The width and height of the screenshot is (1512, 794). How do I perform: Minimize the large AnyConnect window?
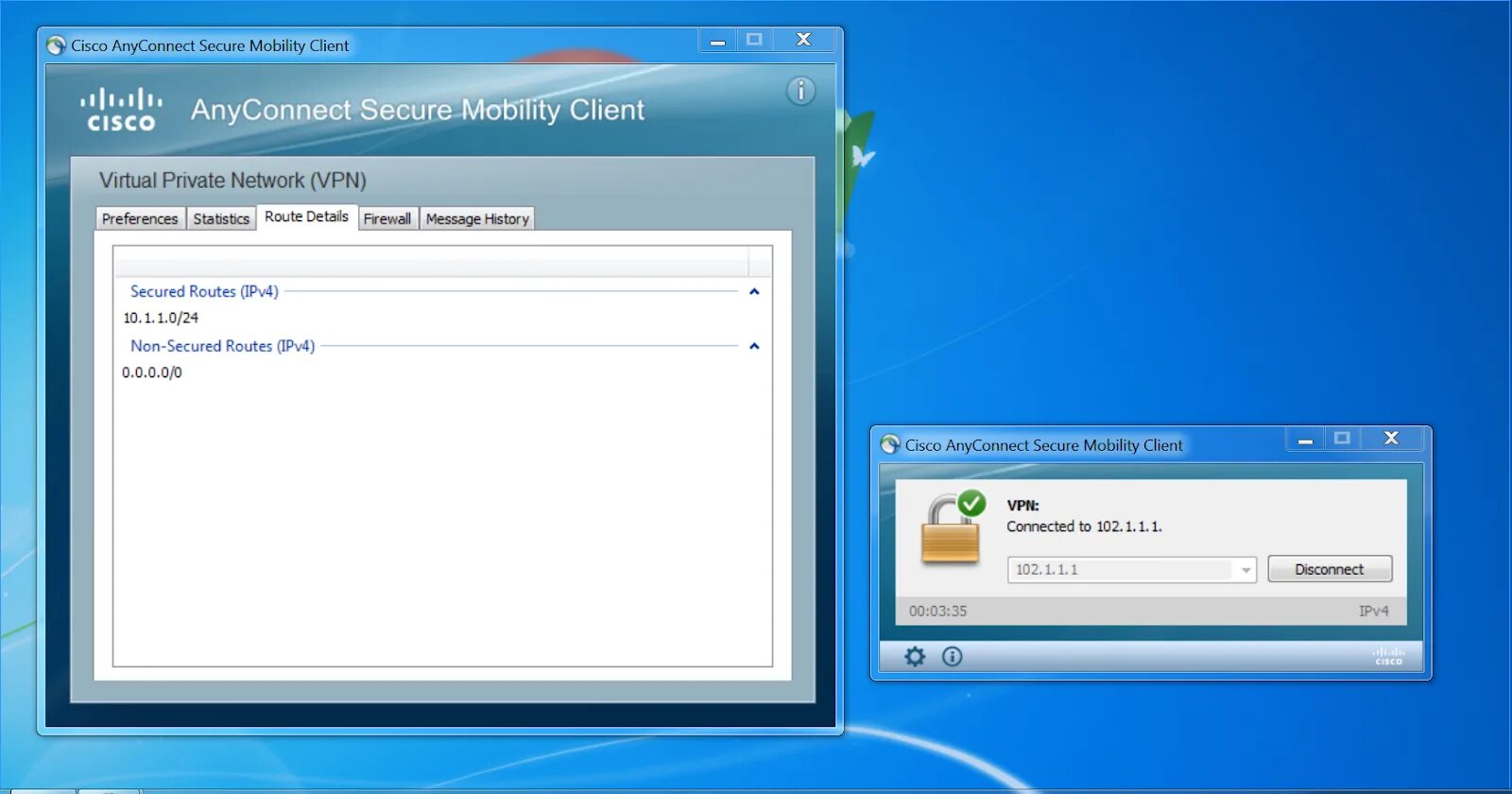click(717, 40)
